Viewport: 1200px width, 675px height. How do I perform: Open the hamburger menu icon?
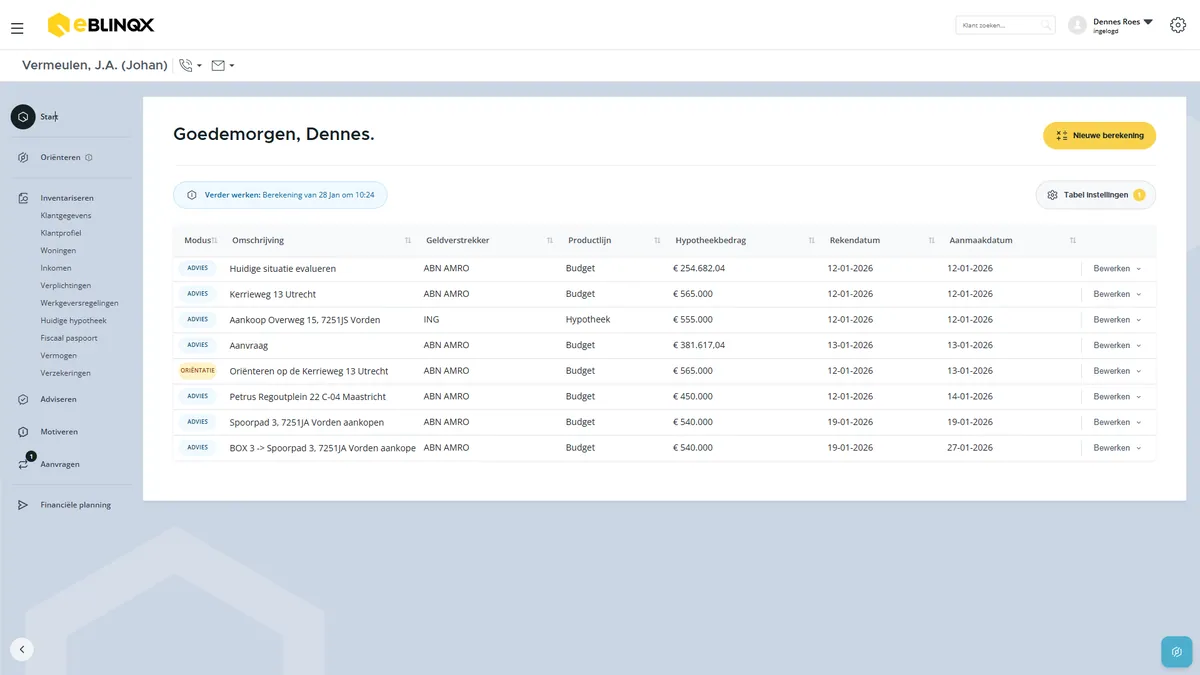point(17,28)
